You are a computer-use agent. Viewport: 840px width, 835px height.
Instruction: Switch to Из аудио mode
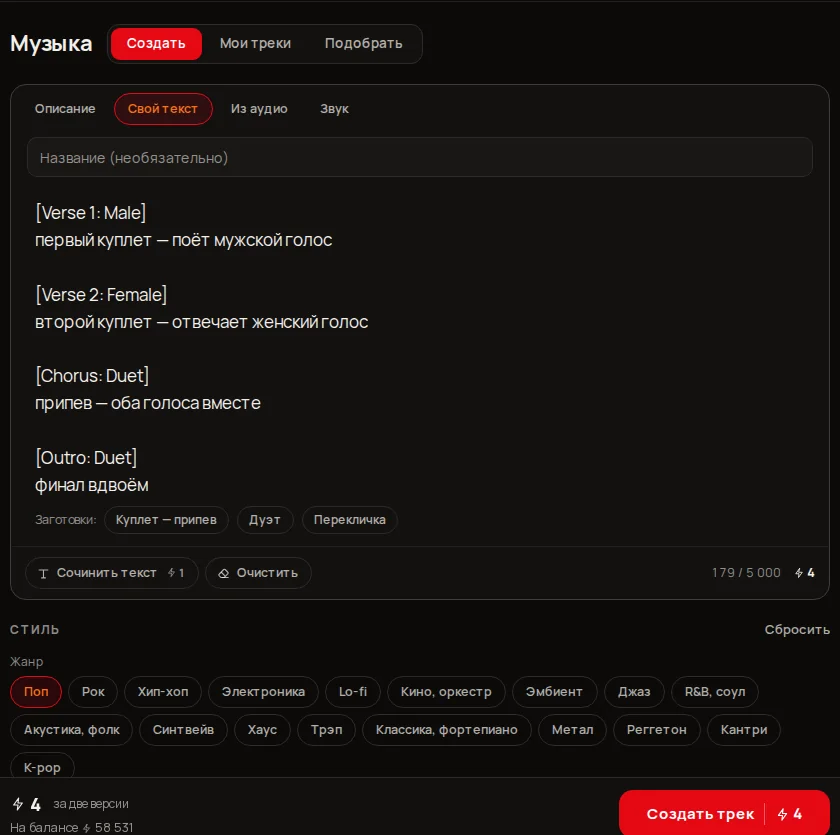click(x=259, y=109)
